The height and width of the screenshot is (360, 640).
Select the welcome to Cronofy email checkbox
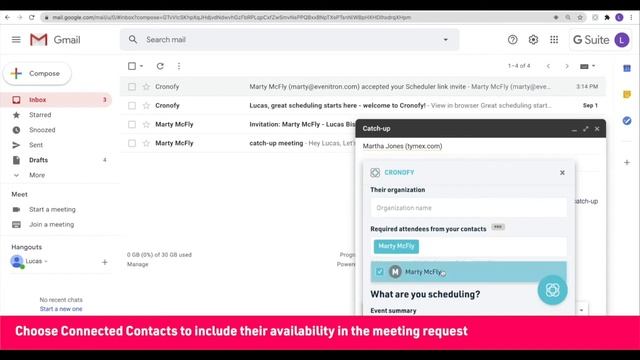132,105
